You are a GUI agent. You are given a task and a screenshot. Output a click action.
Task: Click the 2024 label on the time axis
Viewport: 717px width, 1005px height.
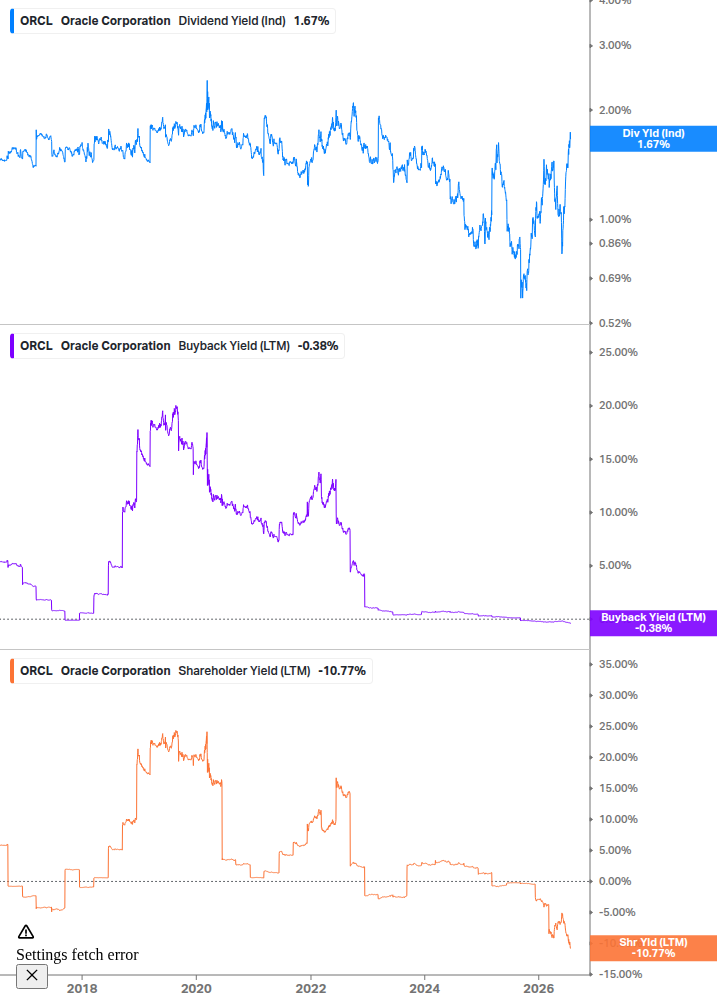coord(425,988)
